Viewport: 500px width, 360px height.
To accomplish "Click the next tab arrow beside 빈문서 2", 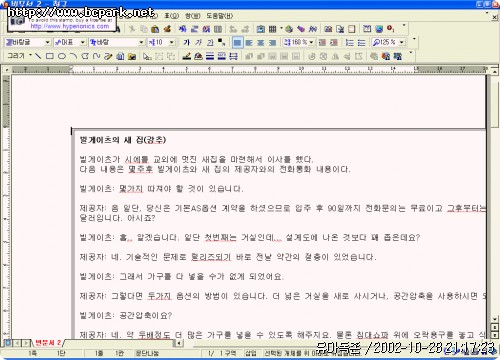I will (25, 343).
